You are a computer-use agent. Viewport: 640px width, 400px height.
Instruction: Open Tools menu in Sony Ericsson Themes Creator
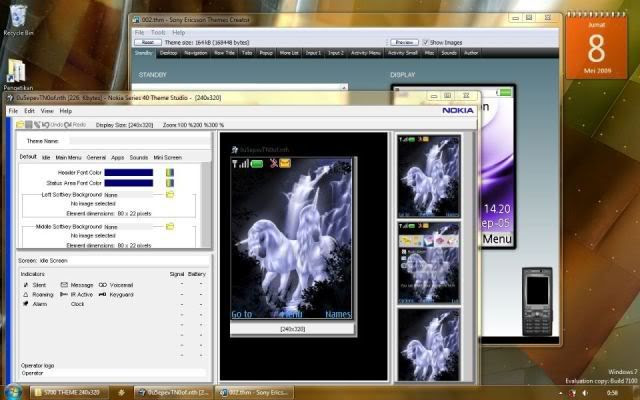158,32
